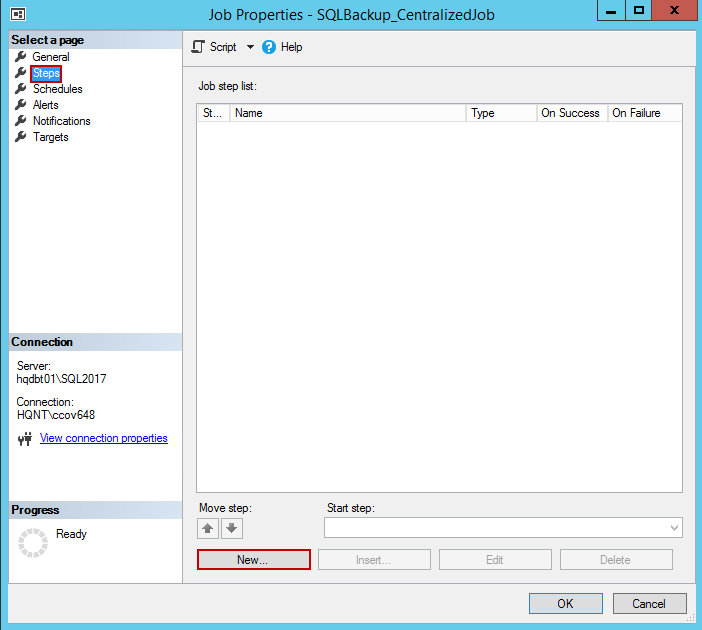The width and height of the screenshot is (702, 630).
Task: Click the Script toolbar button
Action: click(214, 47)
